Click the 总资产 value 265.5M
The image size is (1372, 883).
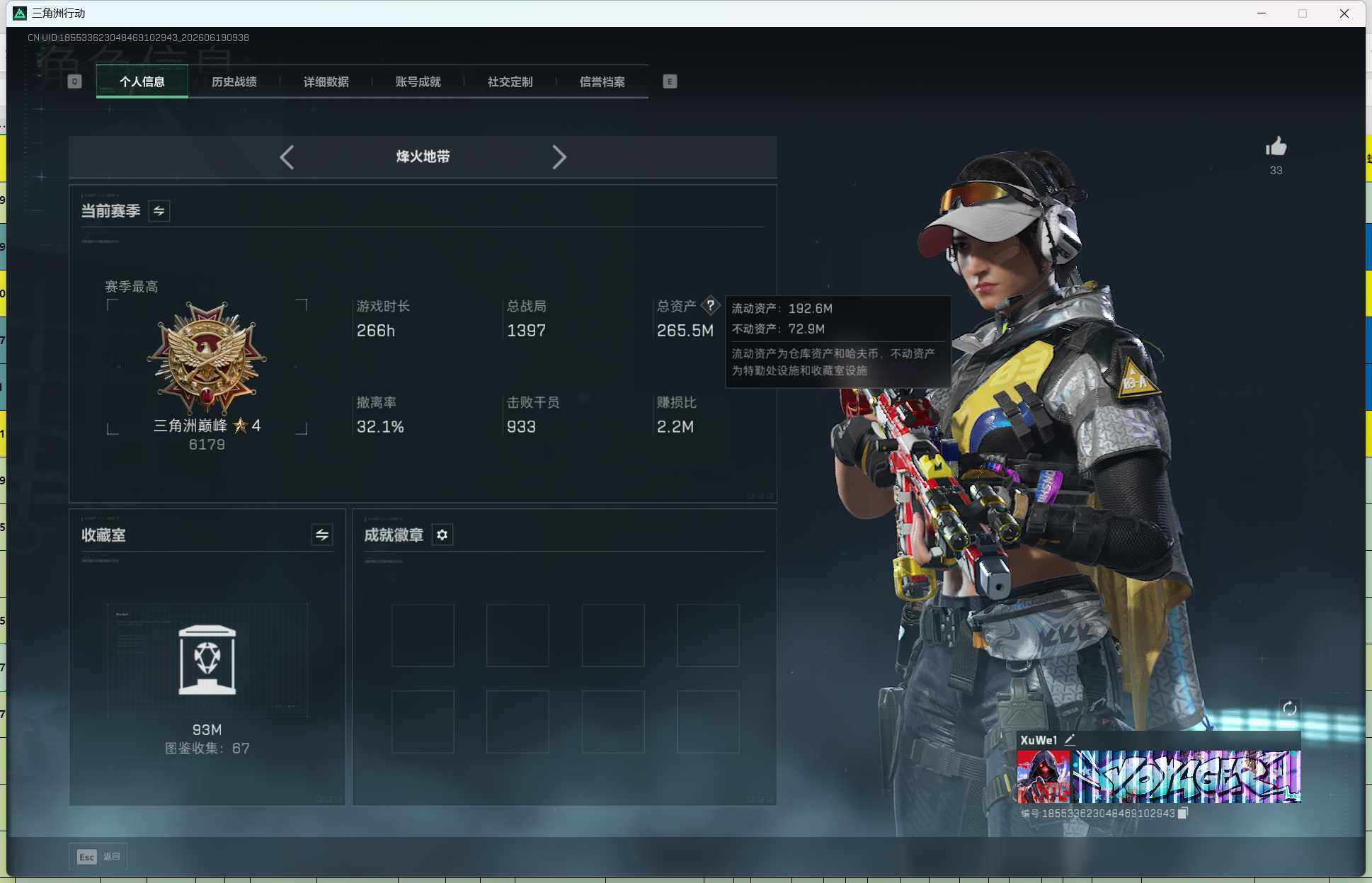pos(685,331)
